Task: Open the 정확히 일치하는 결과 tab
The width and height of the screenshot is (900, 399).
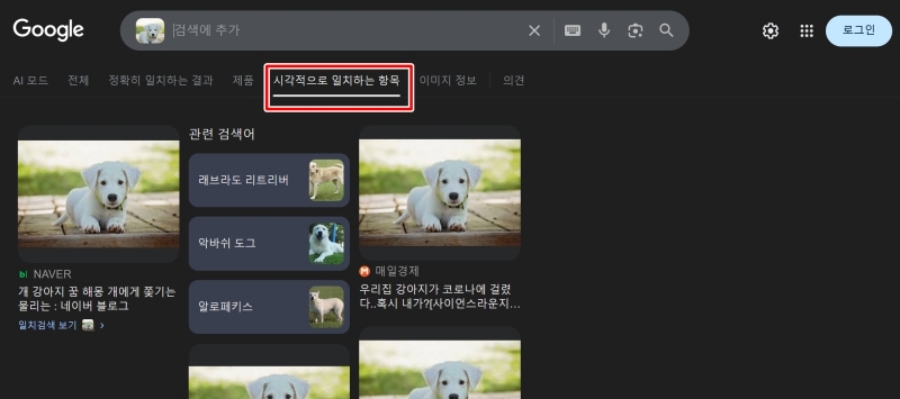Action: pyautogui.click(x=161, y=80)
